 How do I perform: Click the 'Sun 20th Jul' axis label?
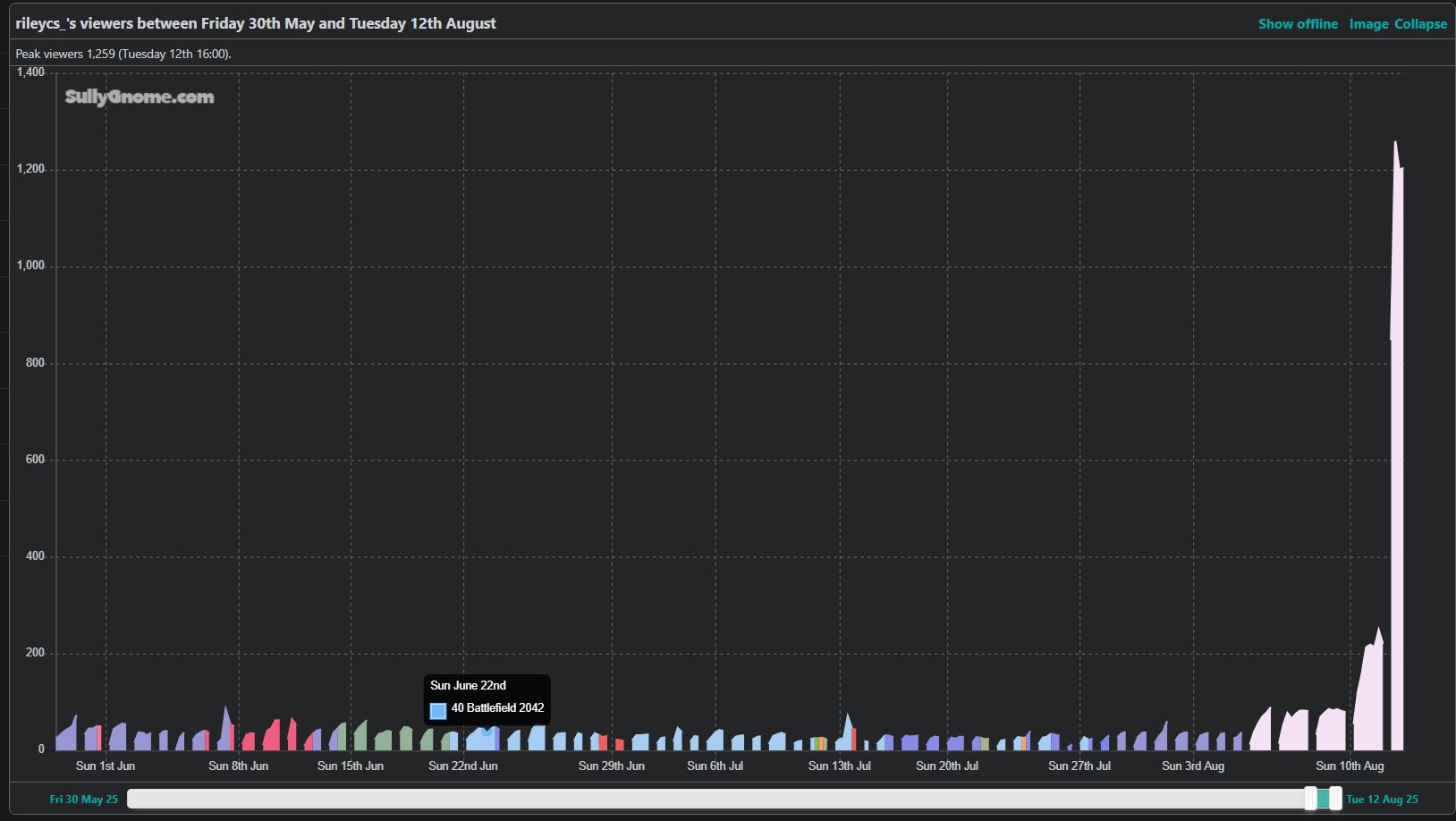click(x=947, y=766)
